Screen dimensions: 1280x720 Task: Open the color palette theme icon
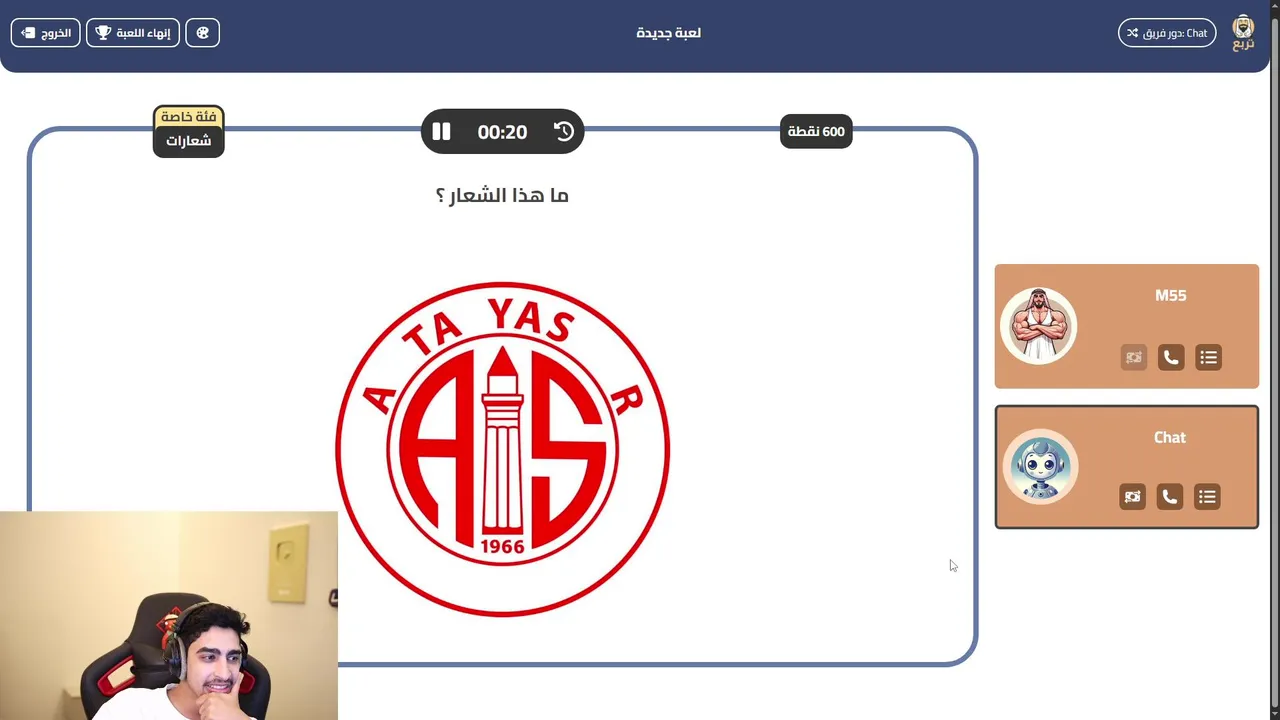pos(203,33)
